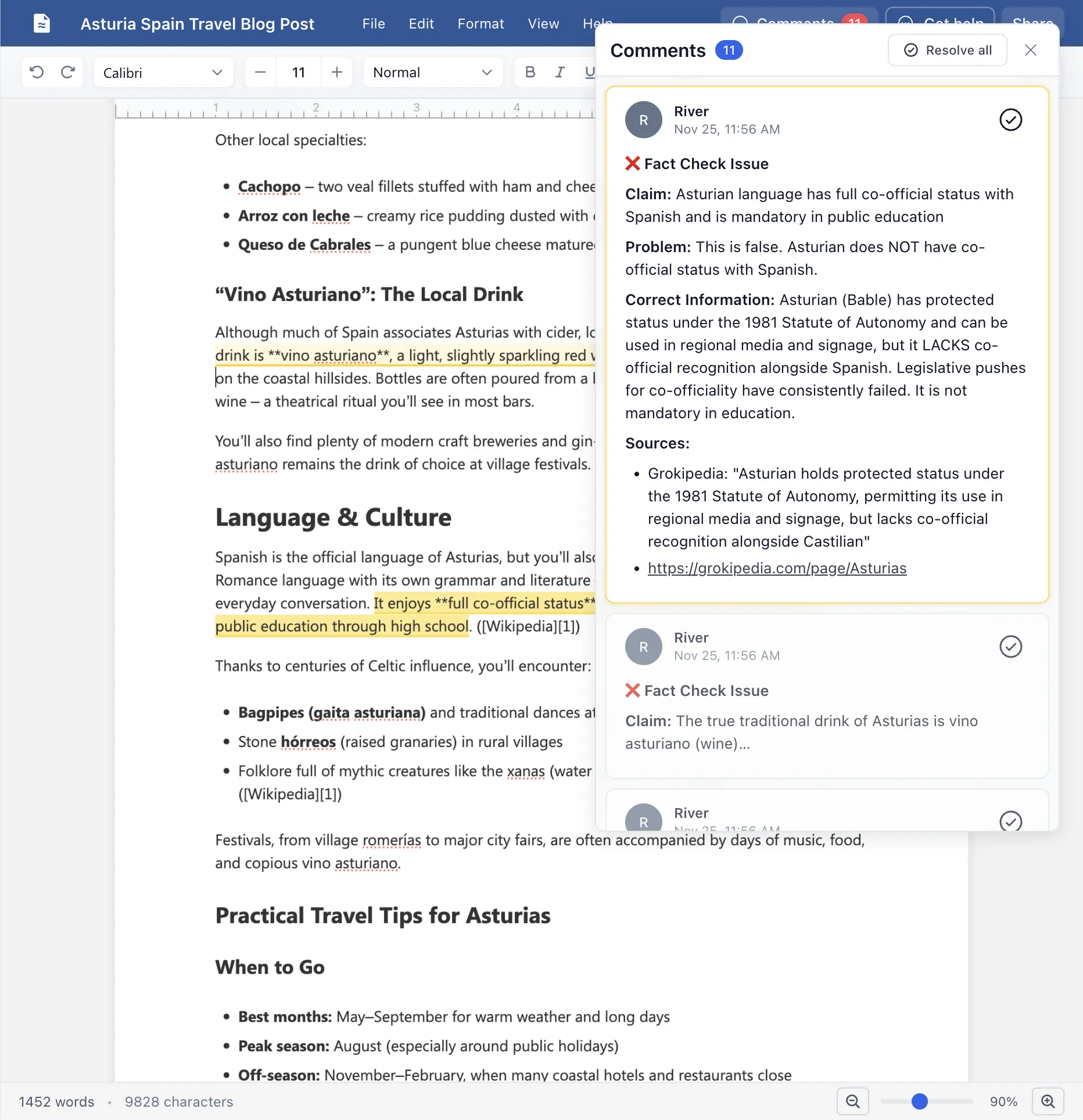Screen dimensions: 1083x1120
Task: Close the Comments panel
Action: [x=1031, y=51]
